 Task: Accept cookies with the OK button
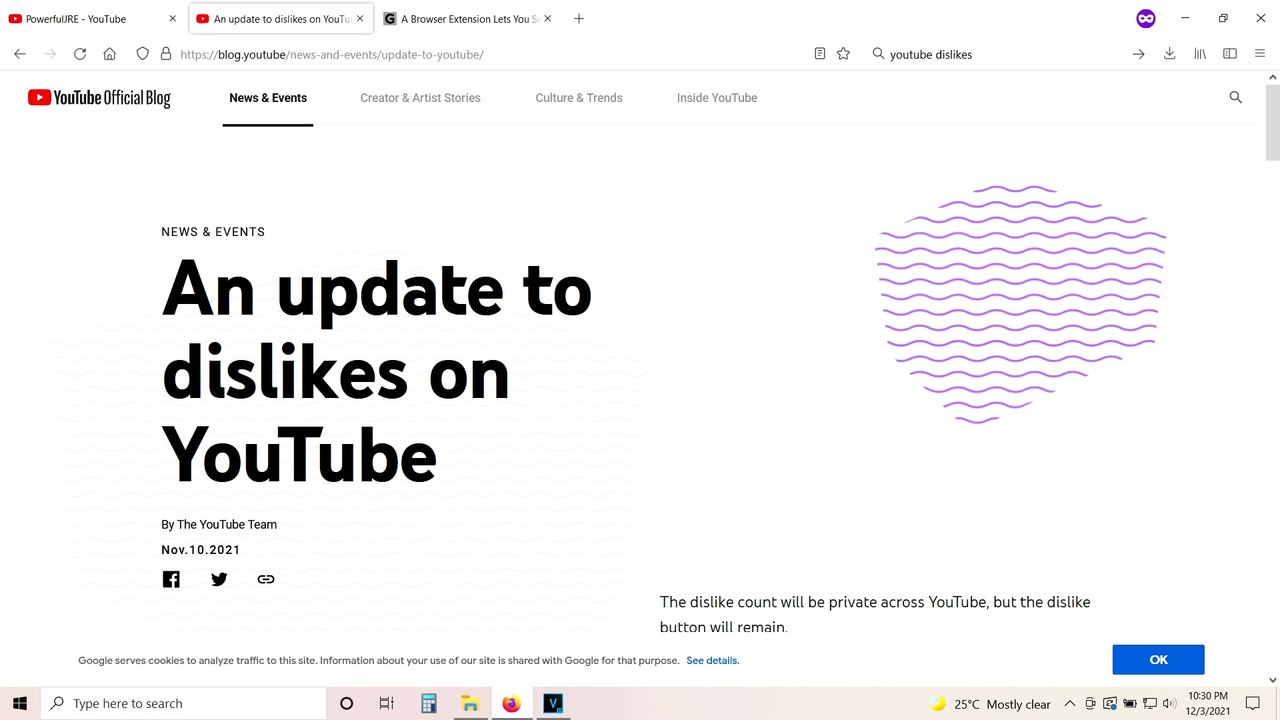pyautogui.click(x=1158, y=660)
